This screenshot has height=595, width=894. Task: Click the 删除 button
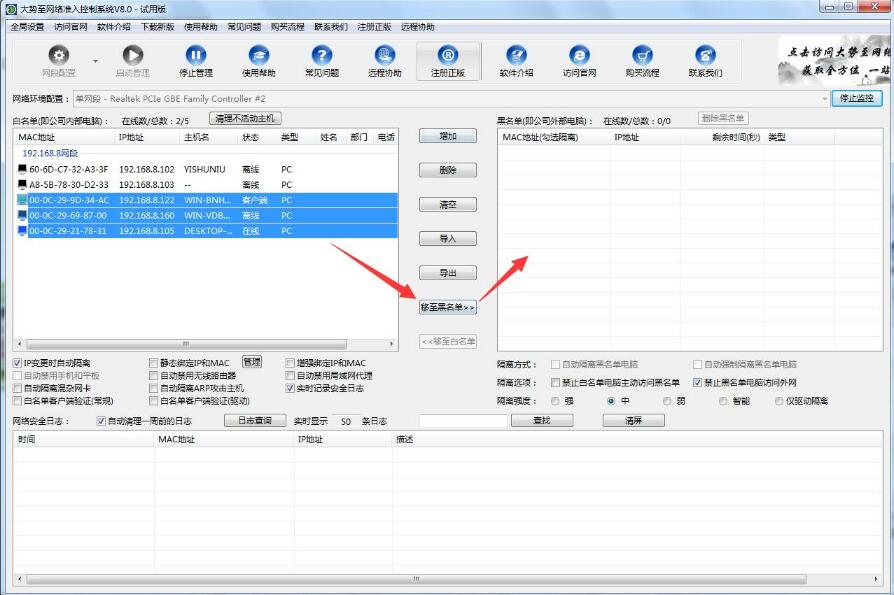click(448, 170)
